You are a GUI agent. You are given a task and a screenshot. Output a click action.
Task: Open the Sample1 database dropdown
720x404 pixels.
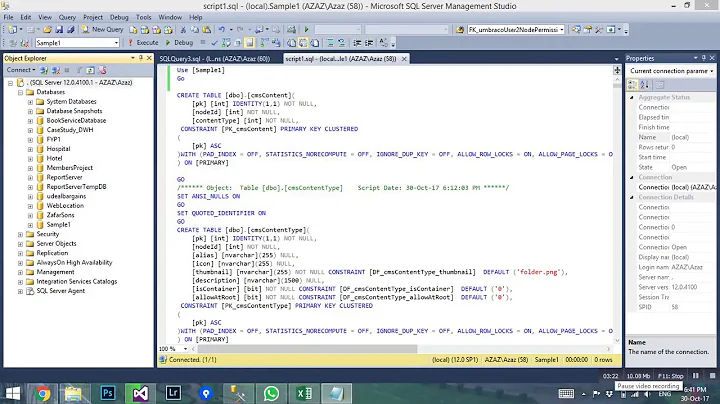[x=116, y=43]
